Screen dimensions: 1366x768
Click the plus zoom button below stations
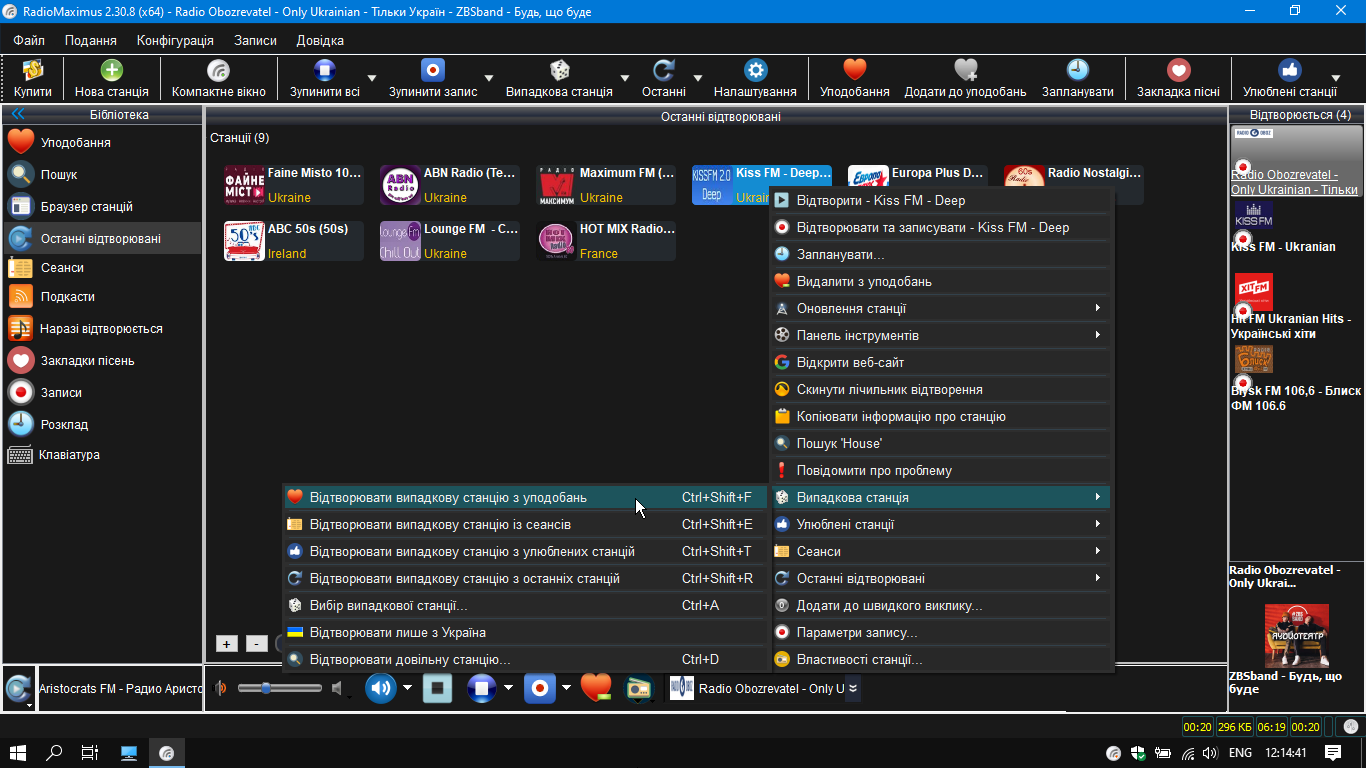(x=227, y=644)
